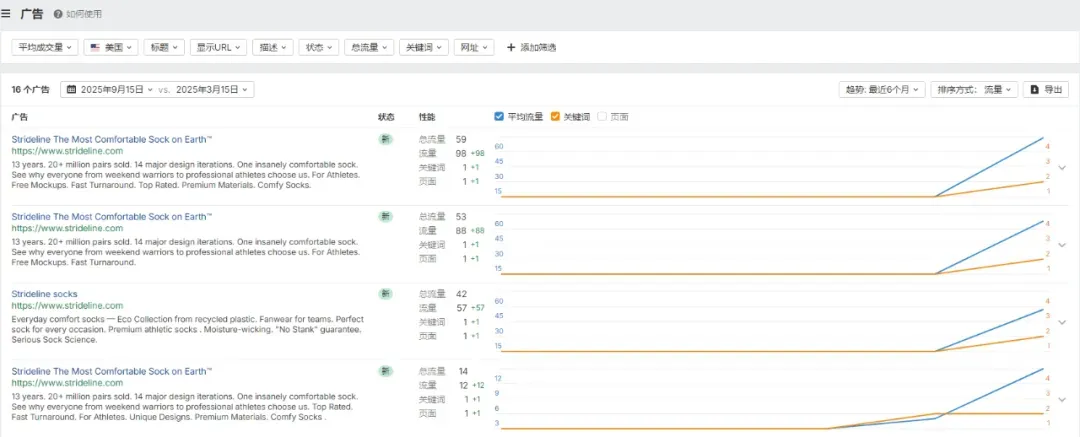Click the 添加筛选 button

point(531,48)
